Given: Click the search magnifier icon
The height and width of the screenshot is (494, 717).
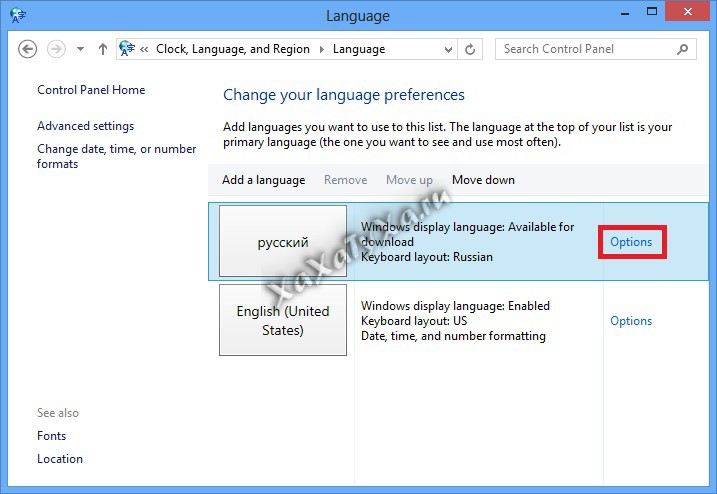Looking at the screenshot, I should [x=682, y=49].
